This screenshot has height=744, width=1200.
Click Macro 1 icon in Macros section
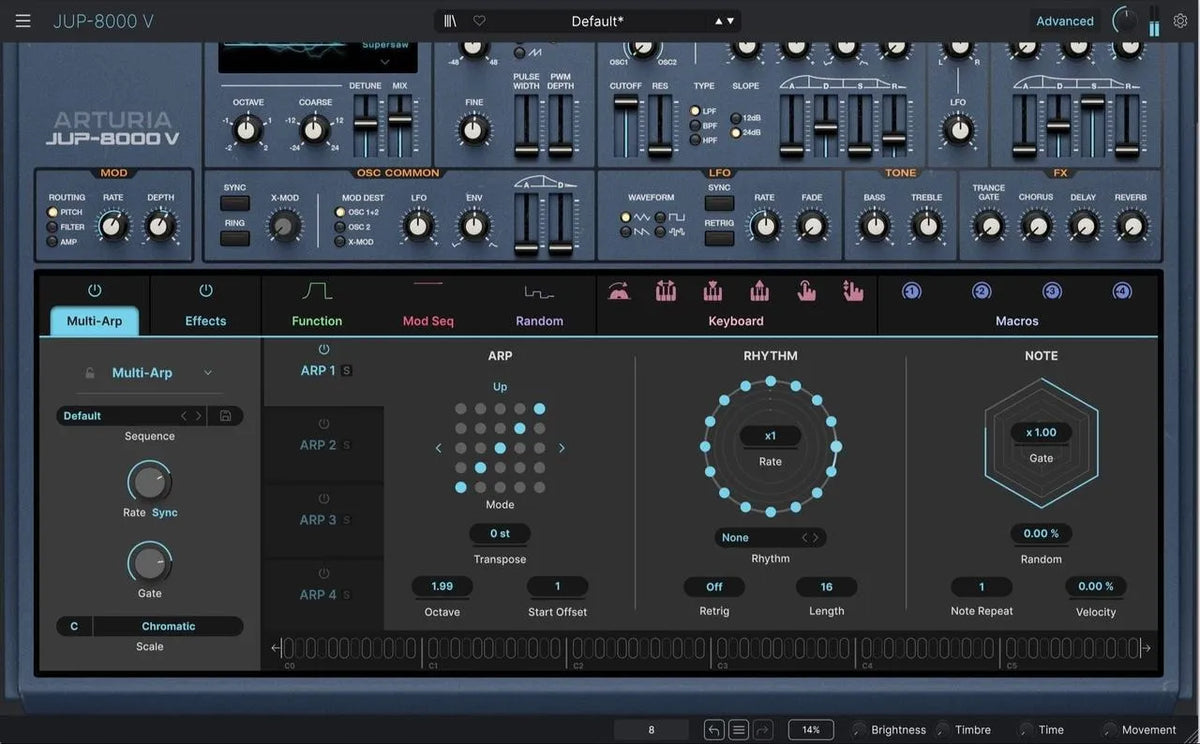911,291
